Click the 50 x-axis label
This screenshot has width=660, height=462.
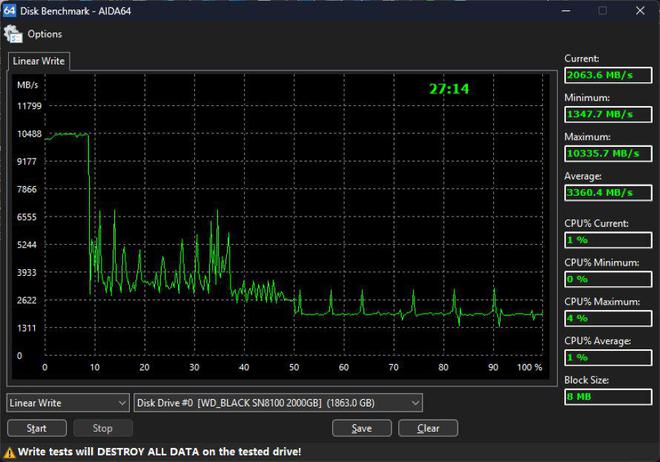pos(294,367)
